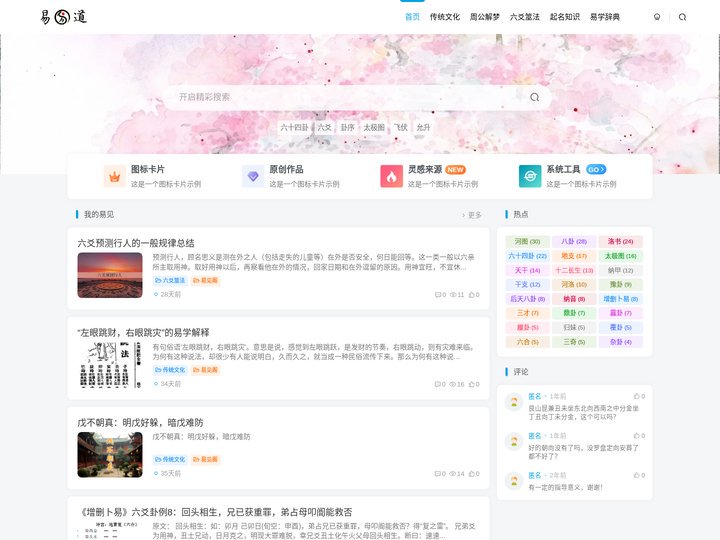Click the GO badge beside 系统工具
The image size is (720, 540).
tap(596, 169)
